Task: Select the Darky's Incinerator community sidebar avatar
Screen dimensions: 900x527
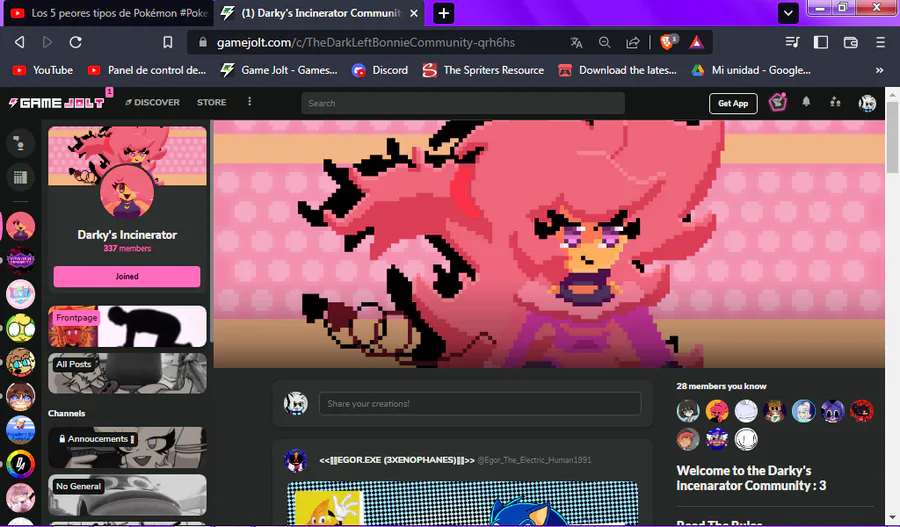Action: [21, 226]
